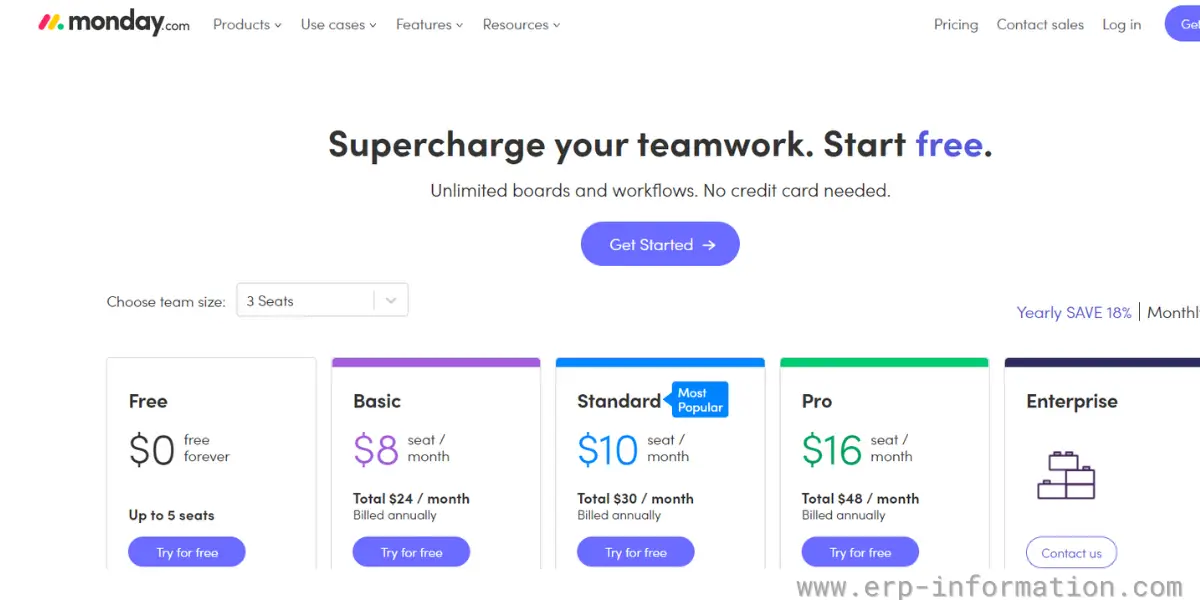Try the Free plan for free
The width and height of the screenshot is (1200, 600).
coord(187,552)
